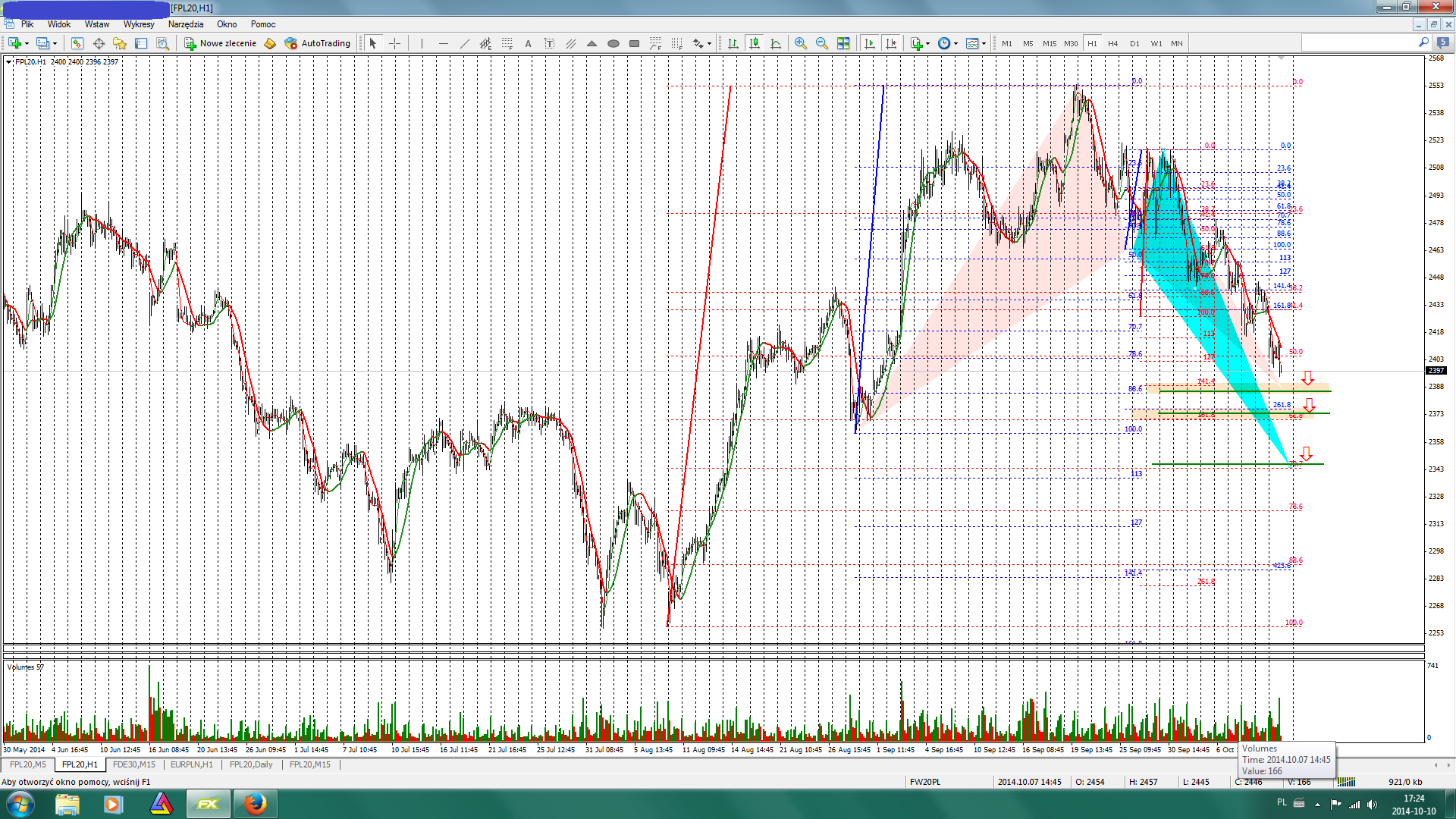Click Nowe zlecenie (new order) button
Screen dimensions: 1456x819
pyautogui.click(x=221, y=43)
